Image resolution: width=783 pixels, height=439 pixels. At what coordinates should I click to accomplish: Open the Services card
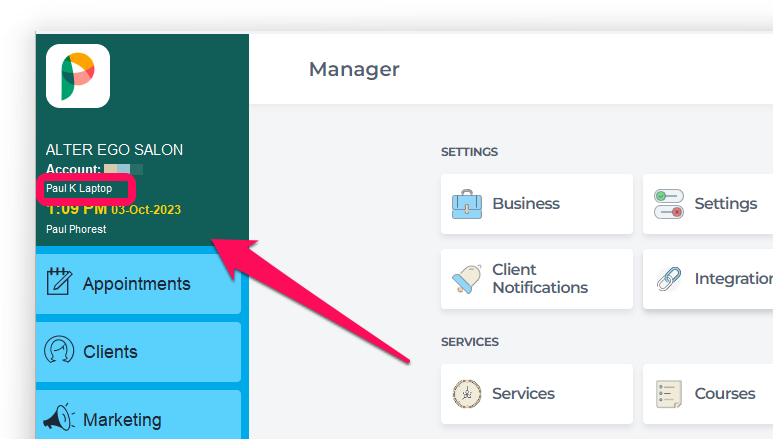point(537,394)
